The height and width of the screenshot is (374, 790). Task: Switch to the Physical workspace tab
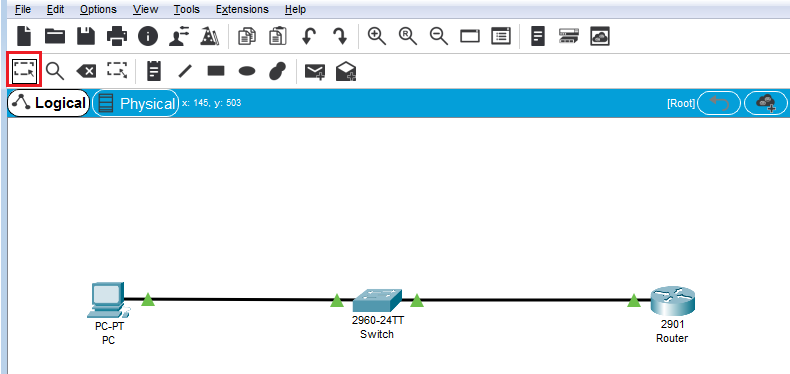click(x=136, y=103)
